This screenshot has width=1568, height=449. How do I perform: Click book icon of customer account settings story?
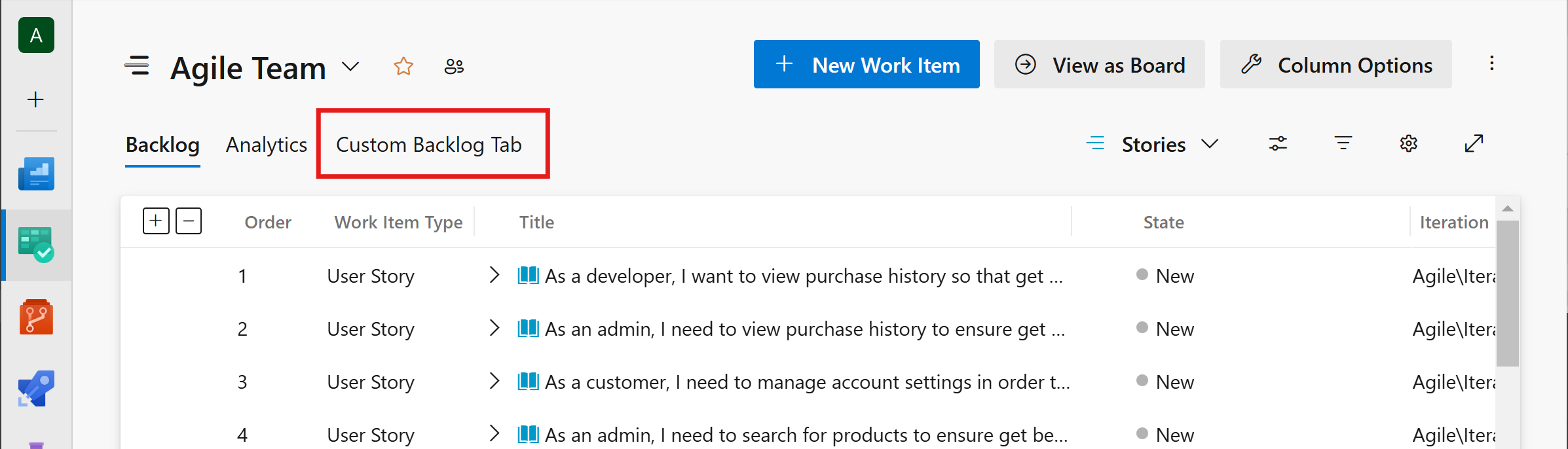[x=528, y=382]
